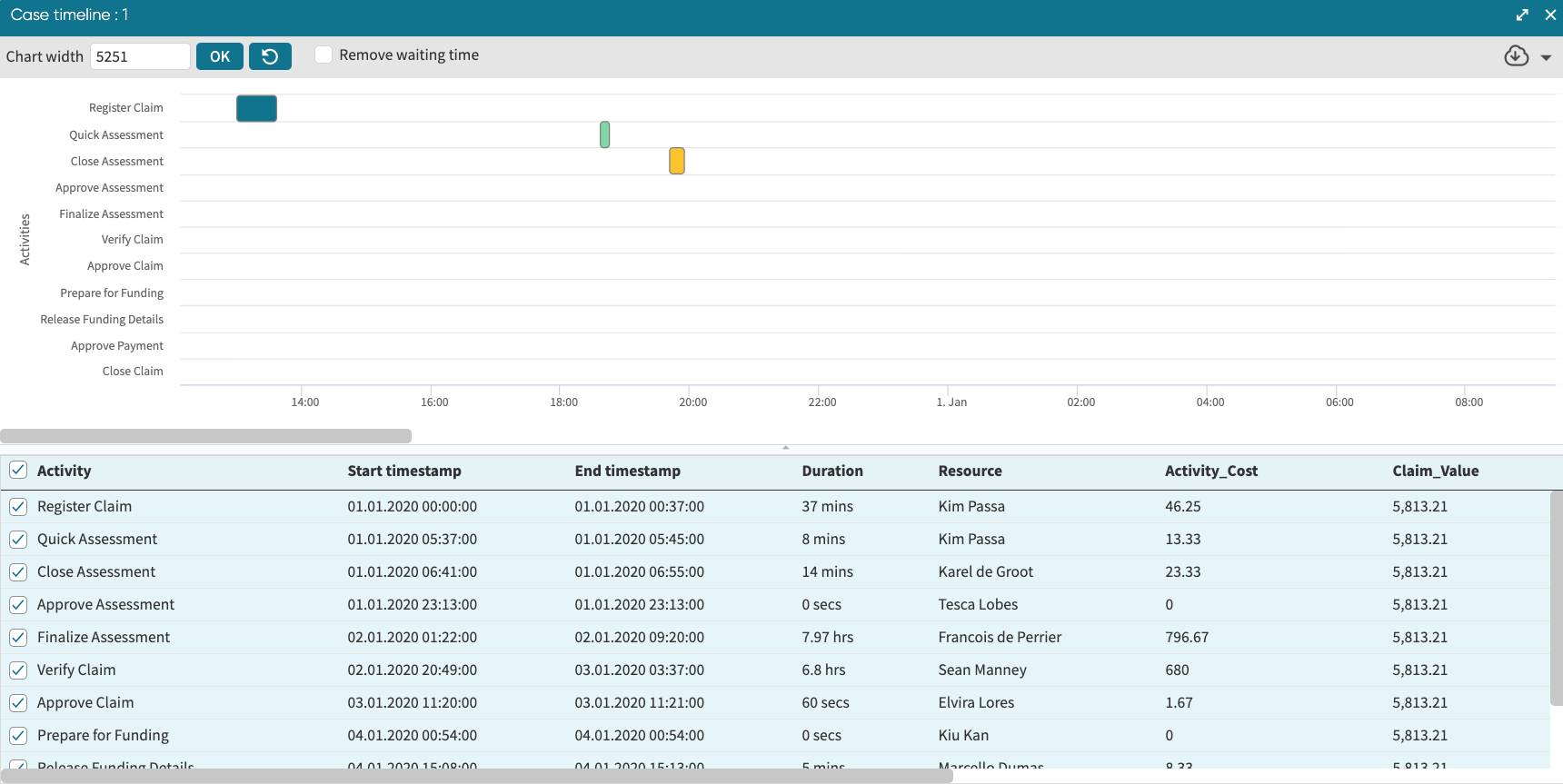Open the download options dropdown arrow
This screenshot has width=1563, height=784.
(x=1546, y=57)
